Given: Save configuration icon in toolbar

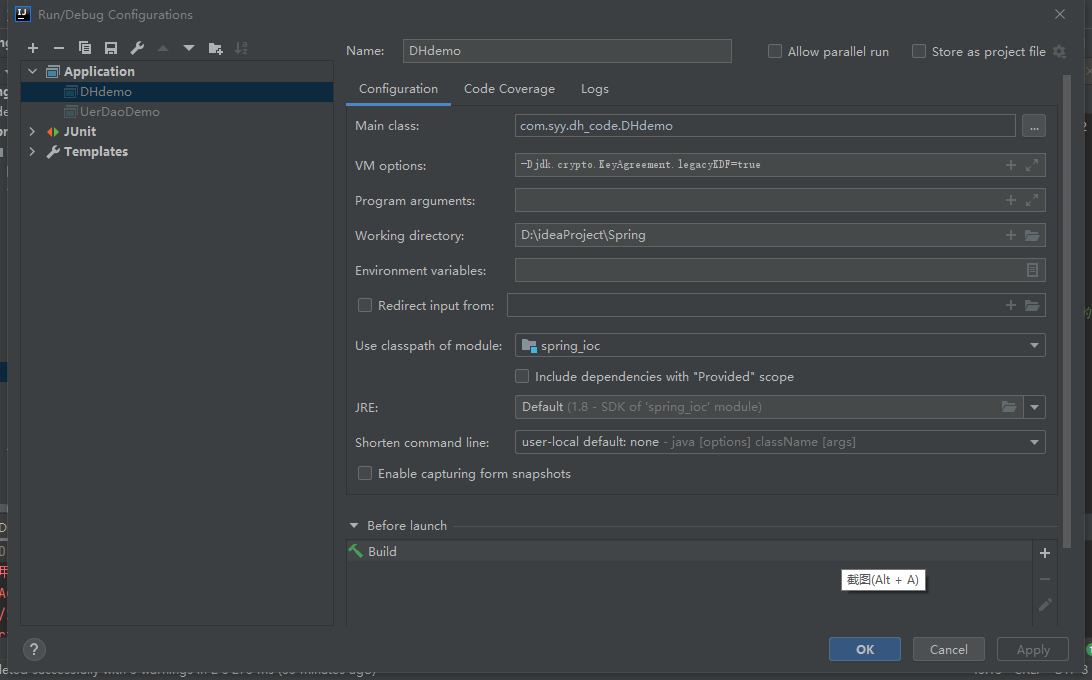Looking at the screenshot, I should point(111,48).
